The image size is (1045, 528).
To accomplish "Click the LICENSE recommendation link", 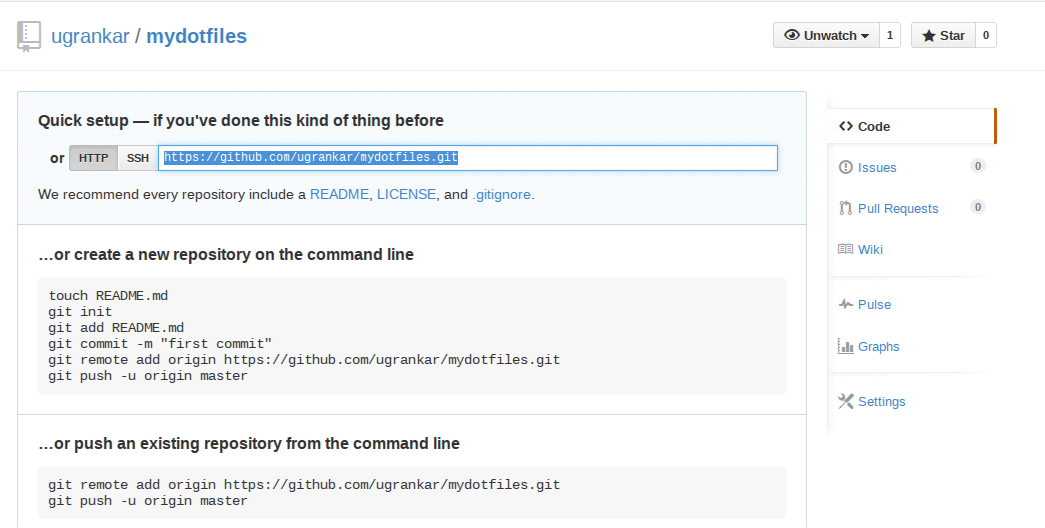I will tap(406, 195).
